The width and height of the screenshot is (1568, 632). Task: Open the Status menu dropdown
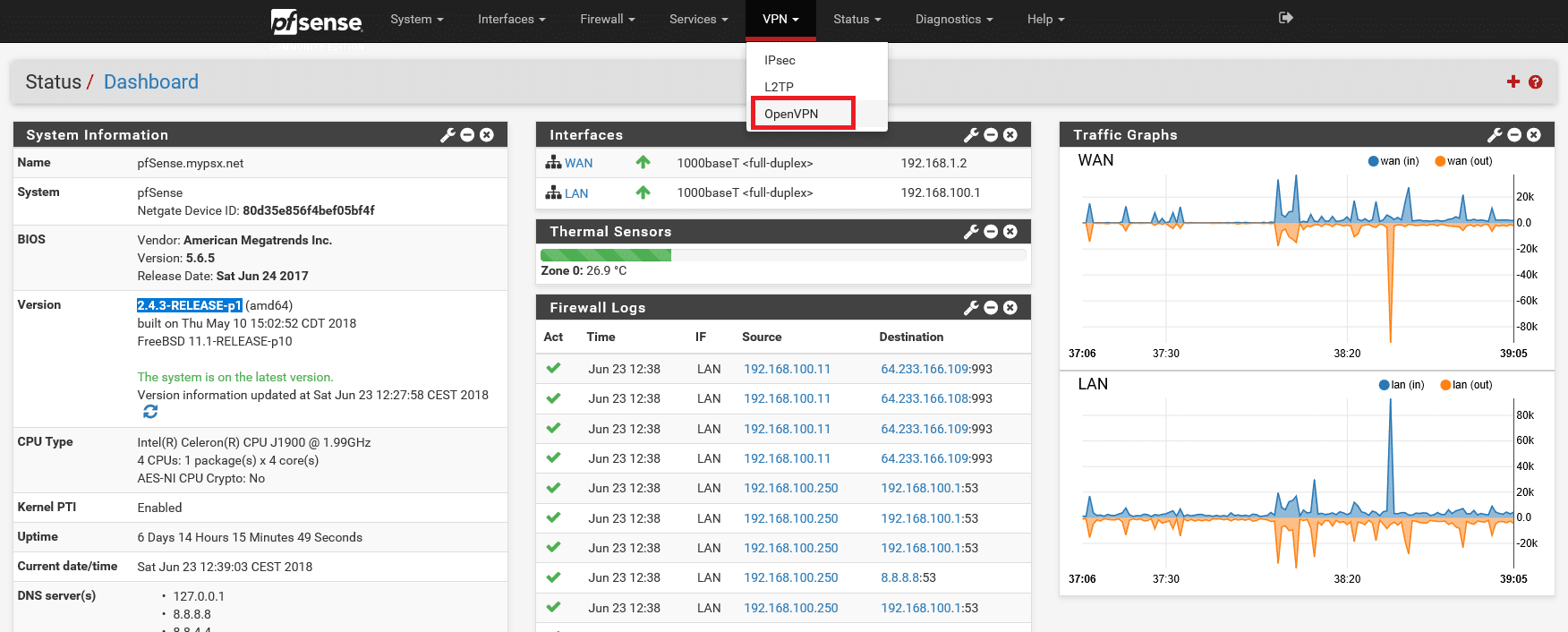coord(856,19)
